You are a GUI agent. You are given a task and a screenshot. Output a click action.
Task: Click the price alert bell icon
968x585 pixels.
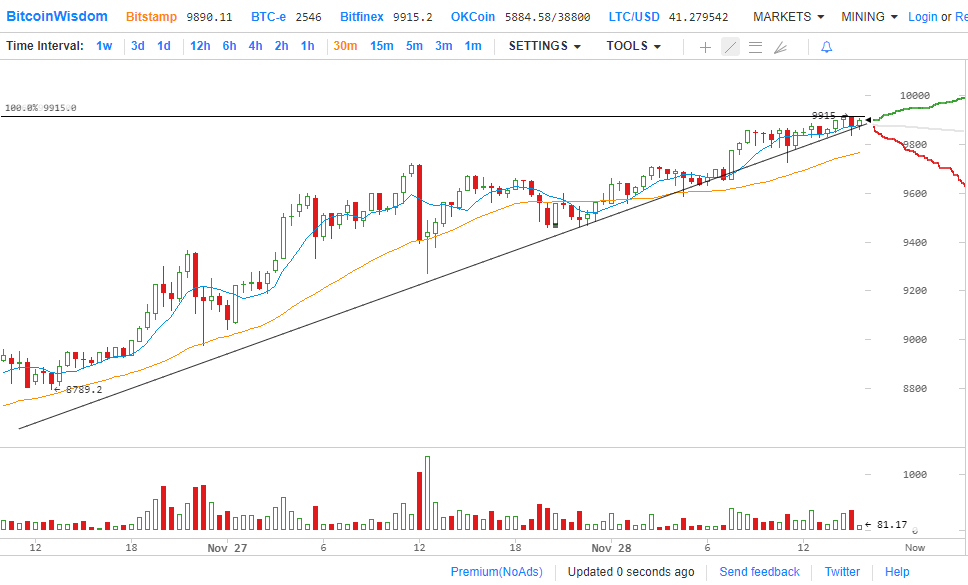pyautogui.click(x=826, y=47)
